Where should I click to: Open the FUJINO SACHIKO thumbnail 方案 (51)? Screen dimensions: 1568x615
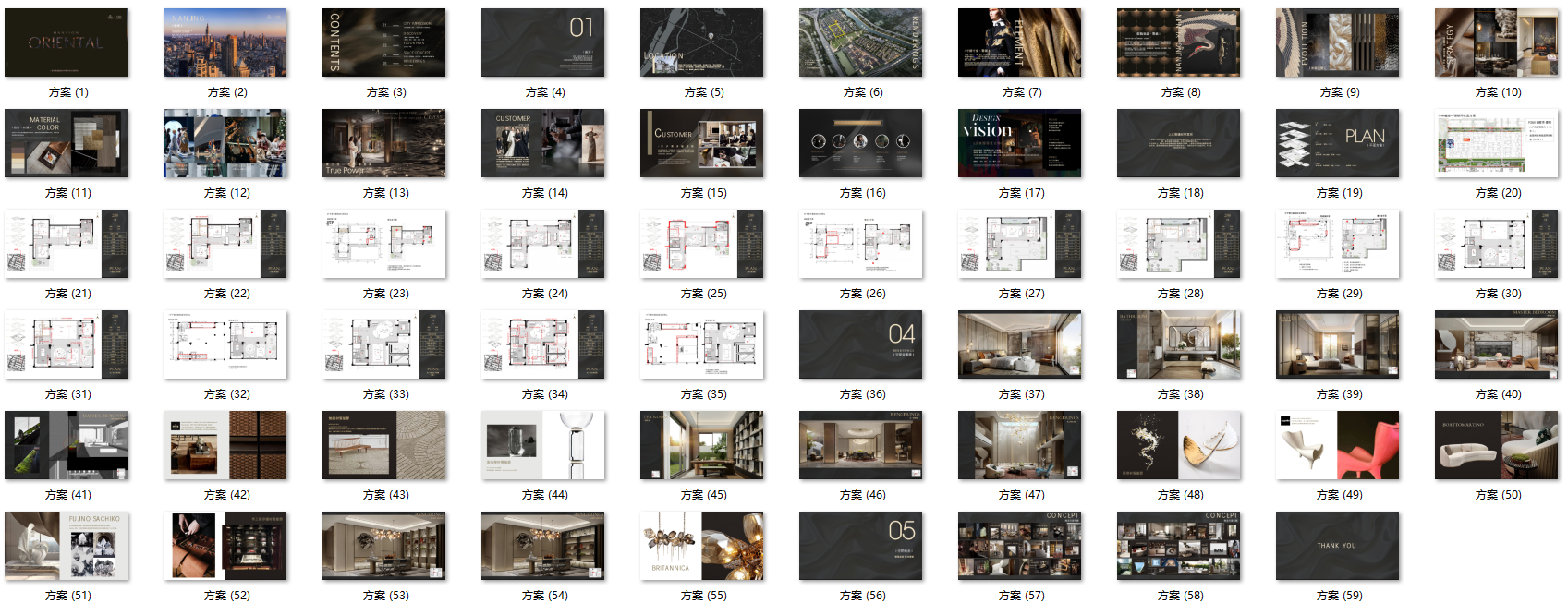tap(67, 546)
